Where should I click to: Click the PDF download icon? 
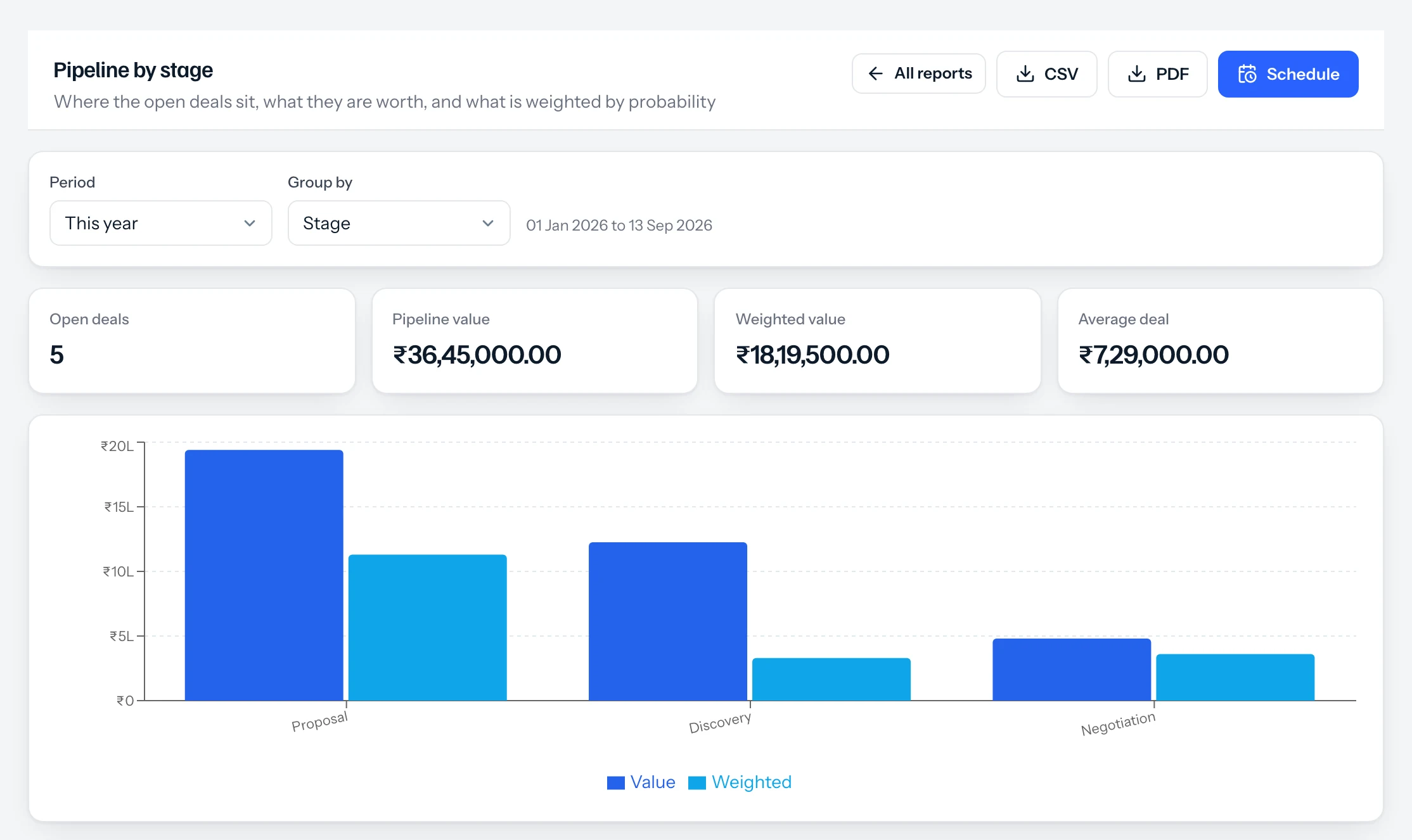pos(1137,73)
